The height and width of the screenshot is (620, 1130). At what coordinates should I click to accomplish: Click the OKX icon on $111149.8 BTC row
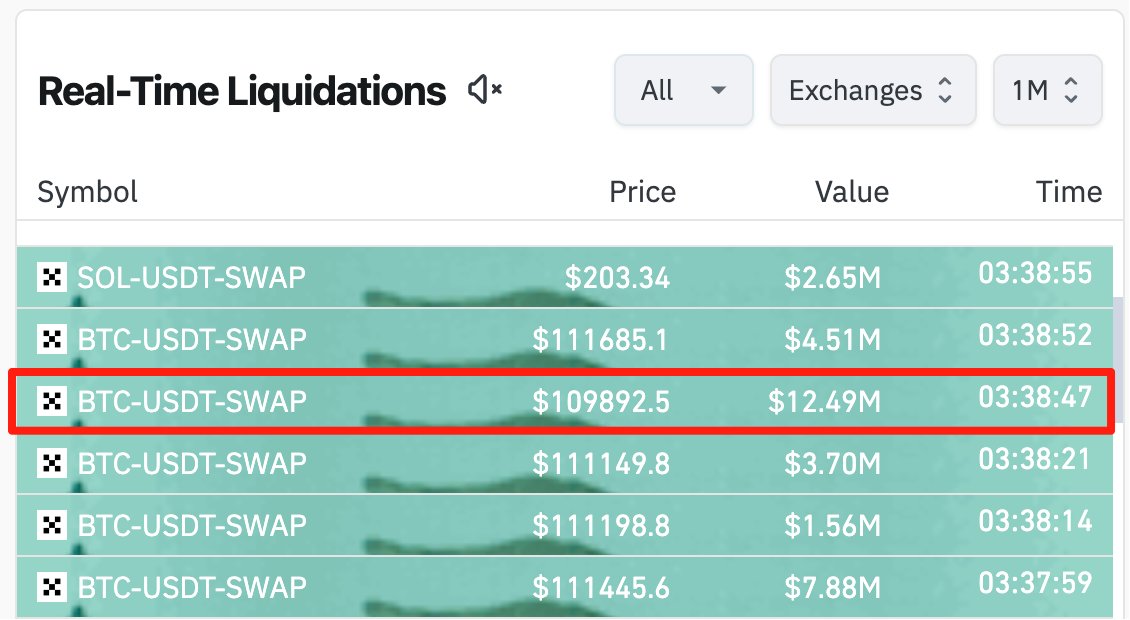(x=52, y=463)
